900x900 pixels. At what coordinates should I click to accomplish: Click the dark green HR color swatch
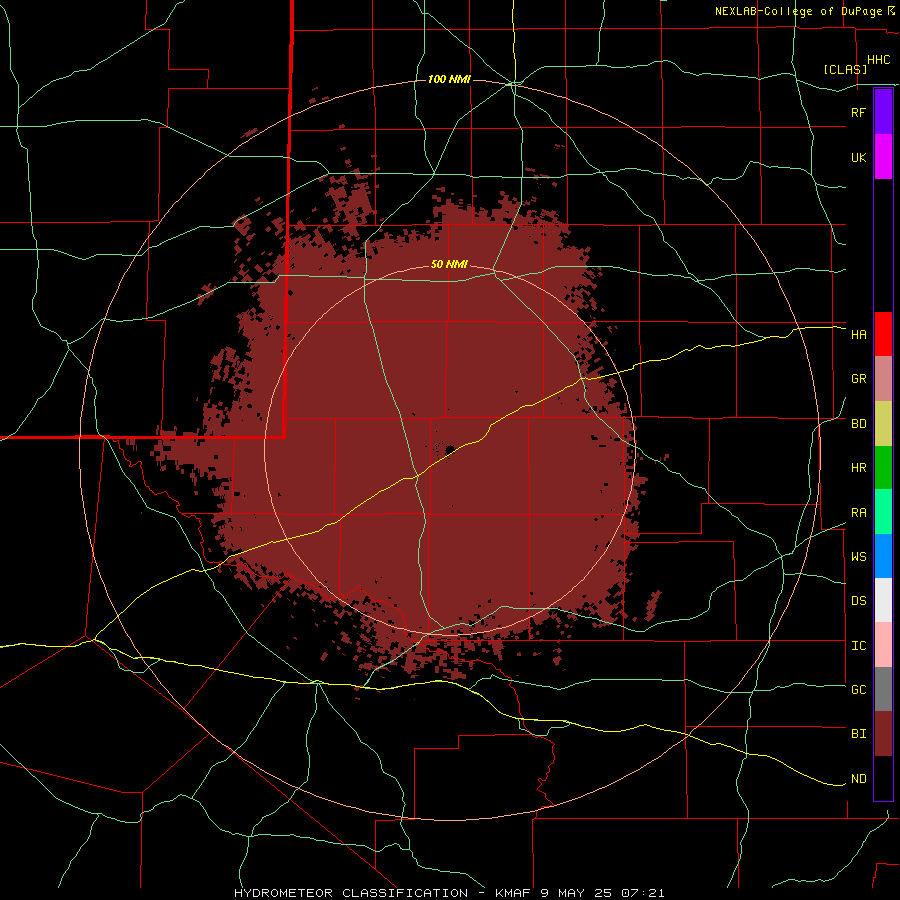(x=883, y=468)
